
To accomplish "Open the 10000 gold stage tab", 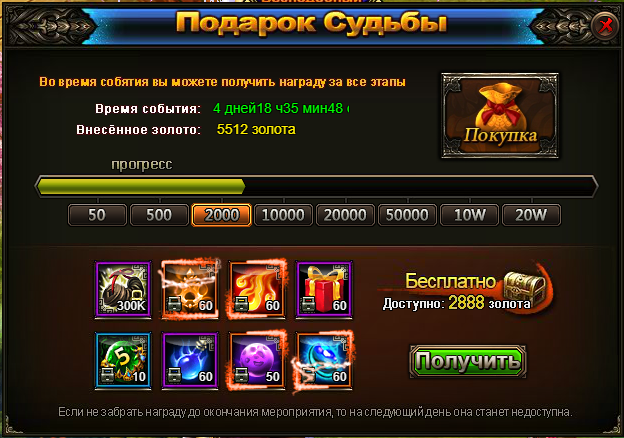I will click(x=283, y=215).
